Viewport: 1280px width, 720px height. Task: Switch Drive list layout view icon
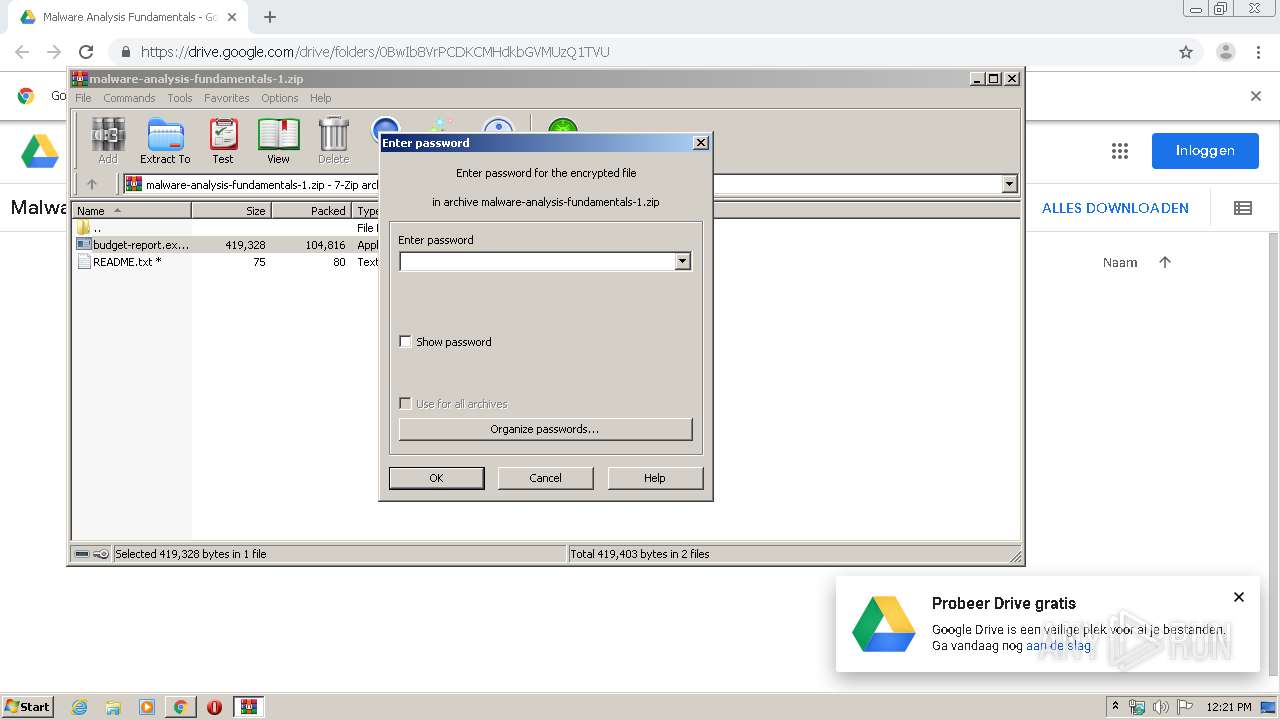coord(1243,208)
